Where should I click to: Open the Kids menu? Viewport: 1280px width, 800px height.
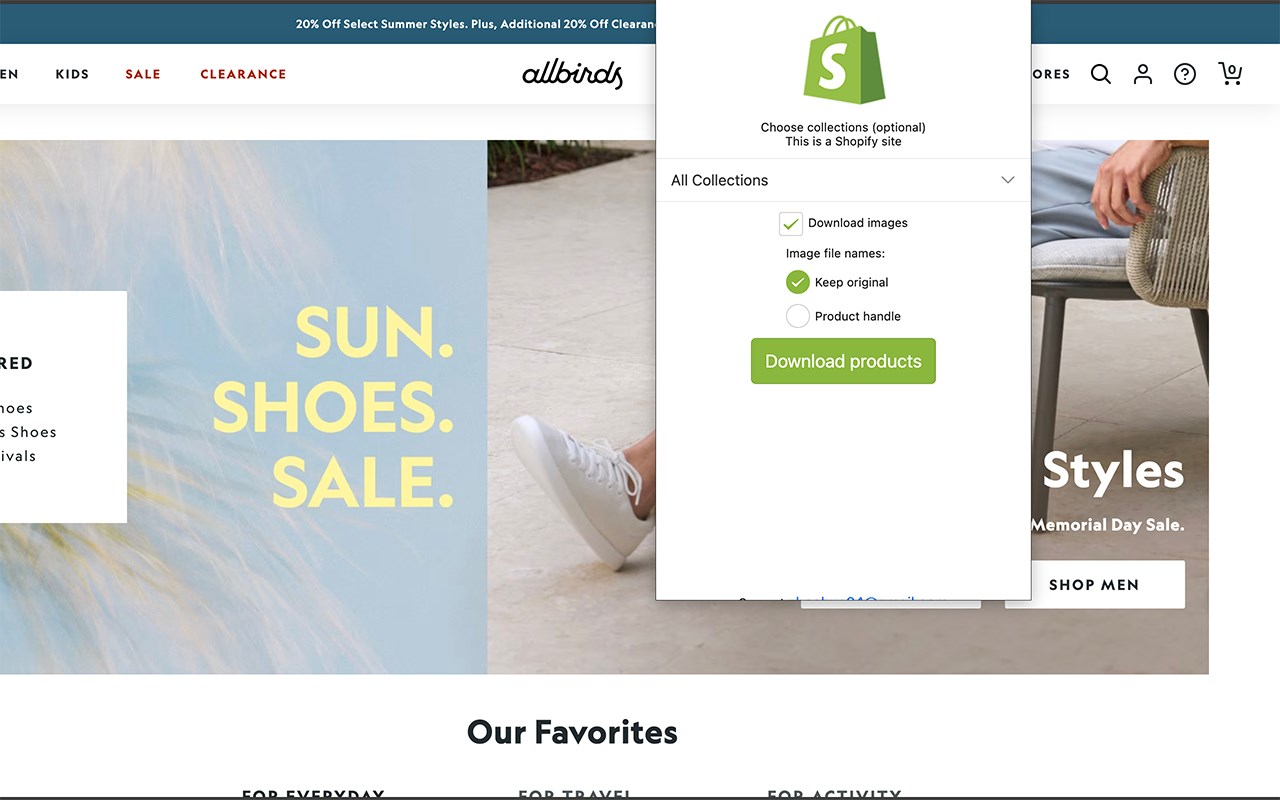tap(72, 74)
